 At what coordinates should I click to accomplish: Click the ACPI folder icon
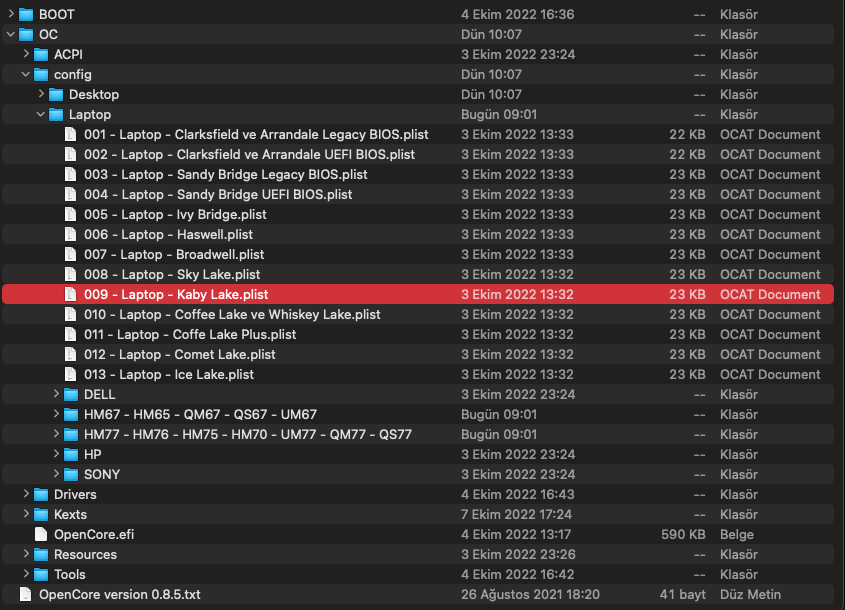[41, 54]
